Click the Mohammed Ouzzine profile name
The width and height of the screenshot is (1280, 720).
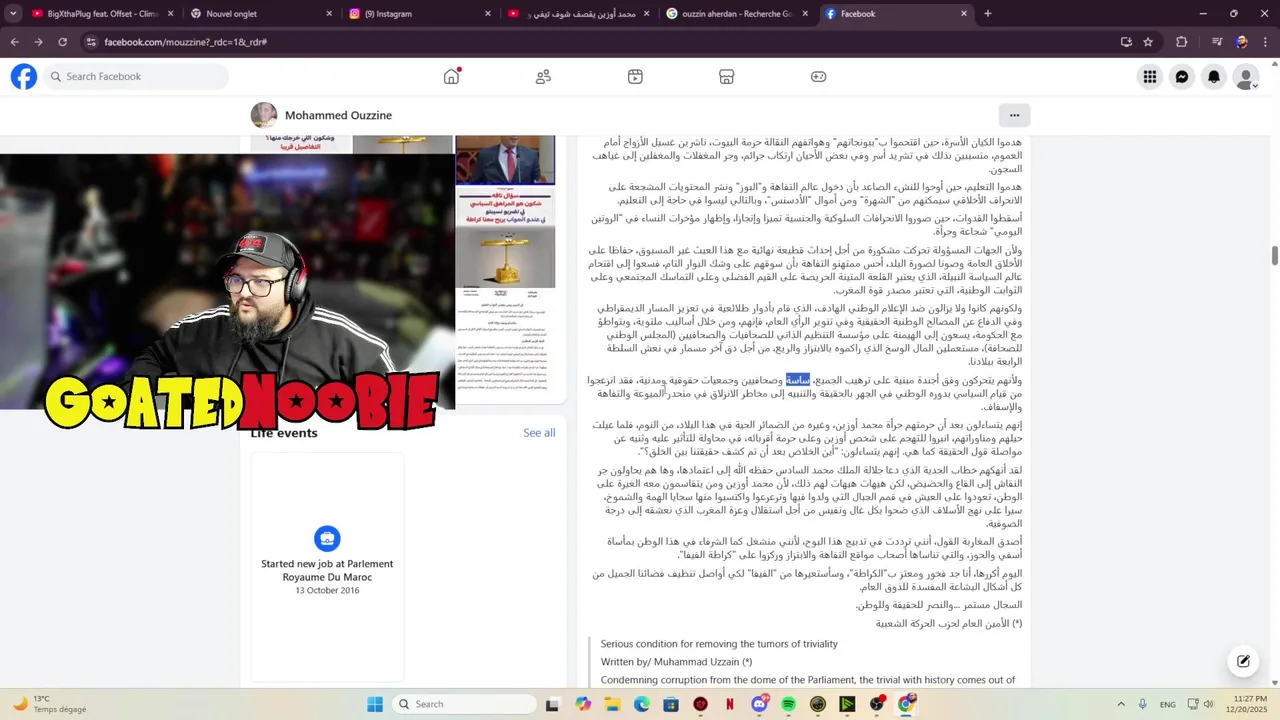tap(338, 115)
